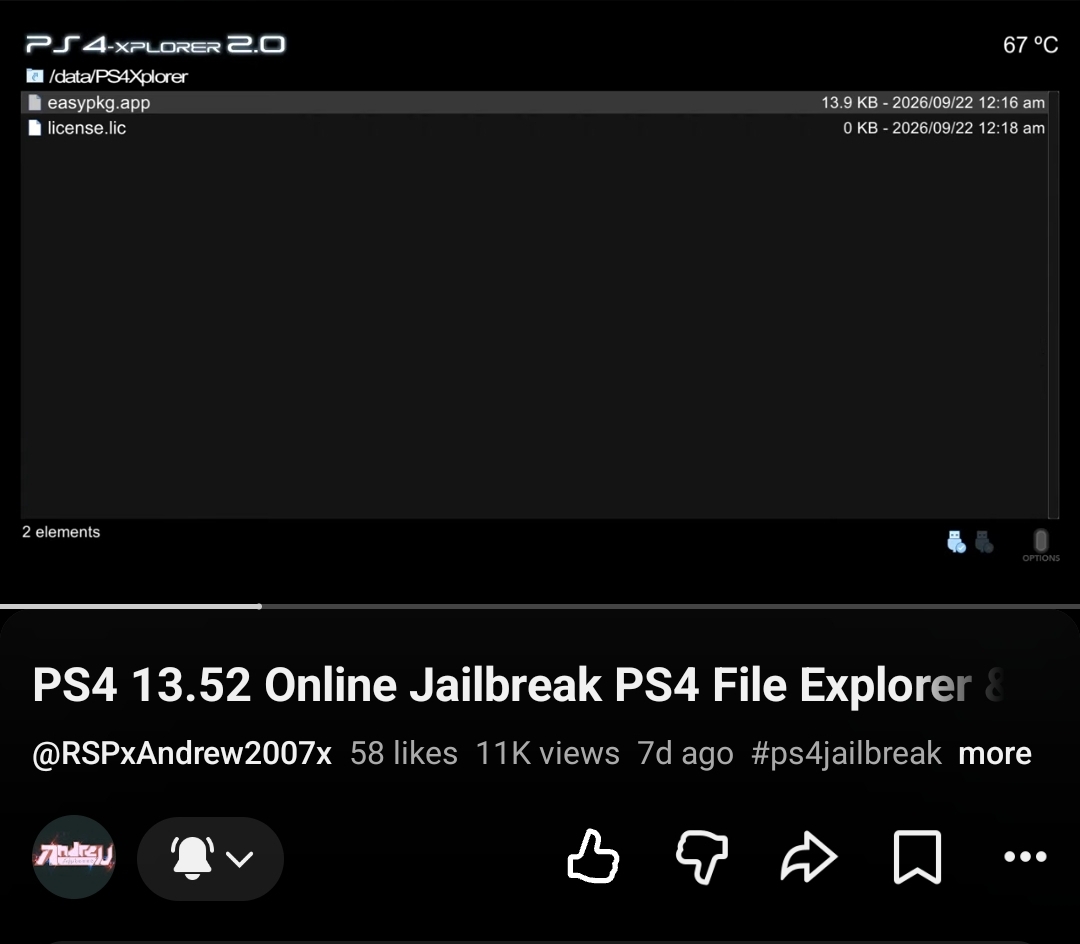
Task: Click easypkg.app's size and date text
Action: (x=933, y=103)
